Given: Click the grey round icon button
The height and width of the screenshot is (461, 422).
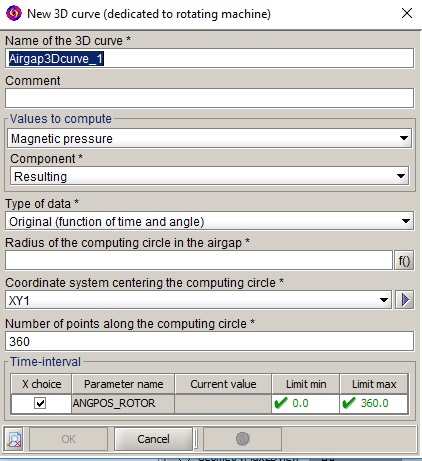Looking at the screenshot, I should 242,439.
